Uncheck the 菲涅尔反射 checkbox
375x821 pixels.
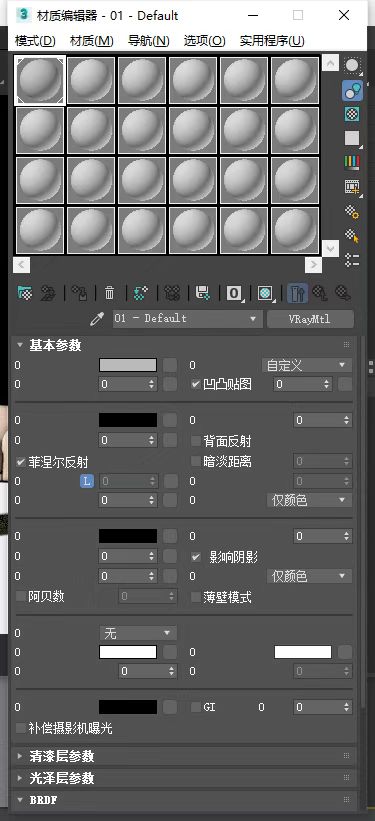point(21,462)
